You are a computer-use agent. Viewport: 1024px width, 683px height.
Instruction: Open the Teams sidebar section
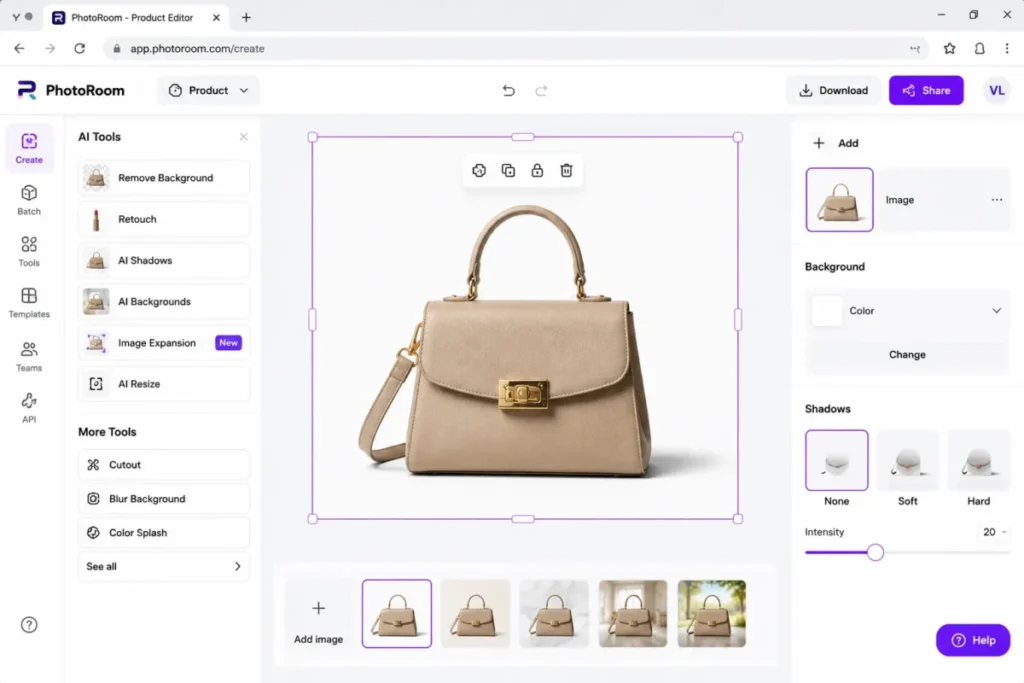[29, 357]
